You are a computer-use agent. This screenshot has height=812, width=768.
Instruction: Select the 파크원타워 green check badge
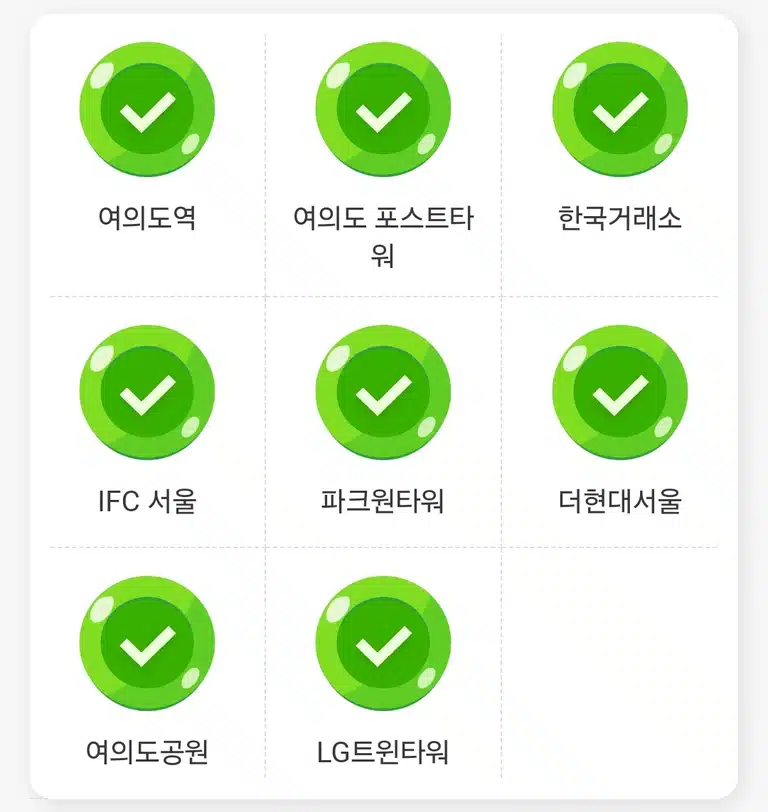coord(383,393)
